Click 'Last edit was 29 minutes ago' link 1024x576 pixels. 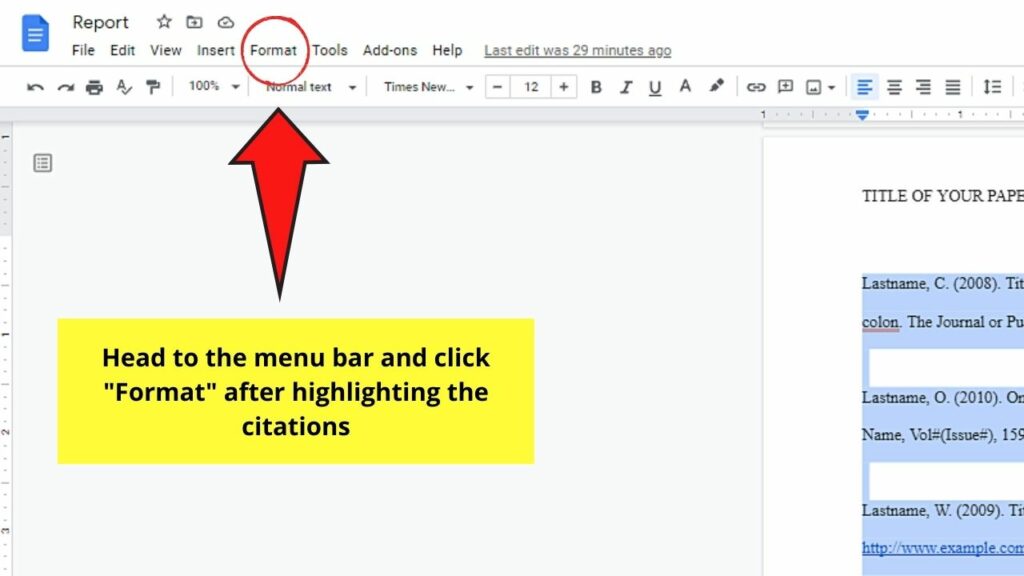pyautogui.click(x=577, y=50)
